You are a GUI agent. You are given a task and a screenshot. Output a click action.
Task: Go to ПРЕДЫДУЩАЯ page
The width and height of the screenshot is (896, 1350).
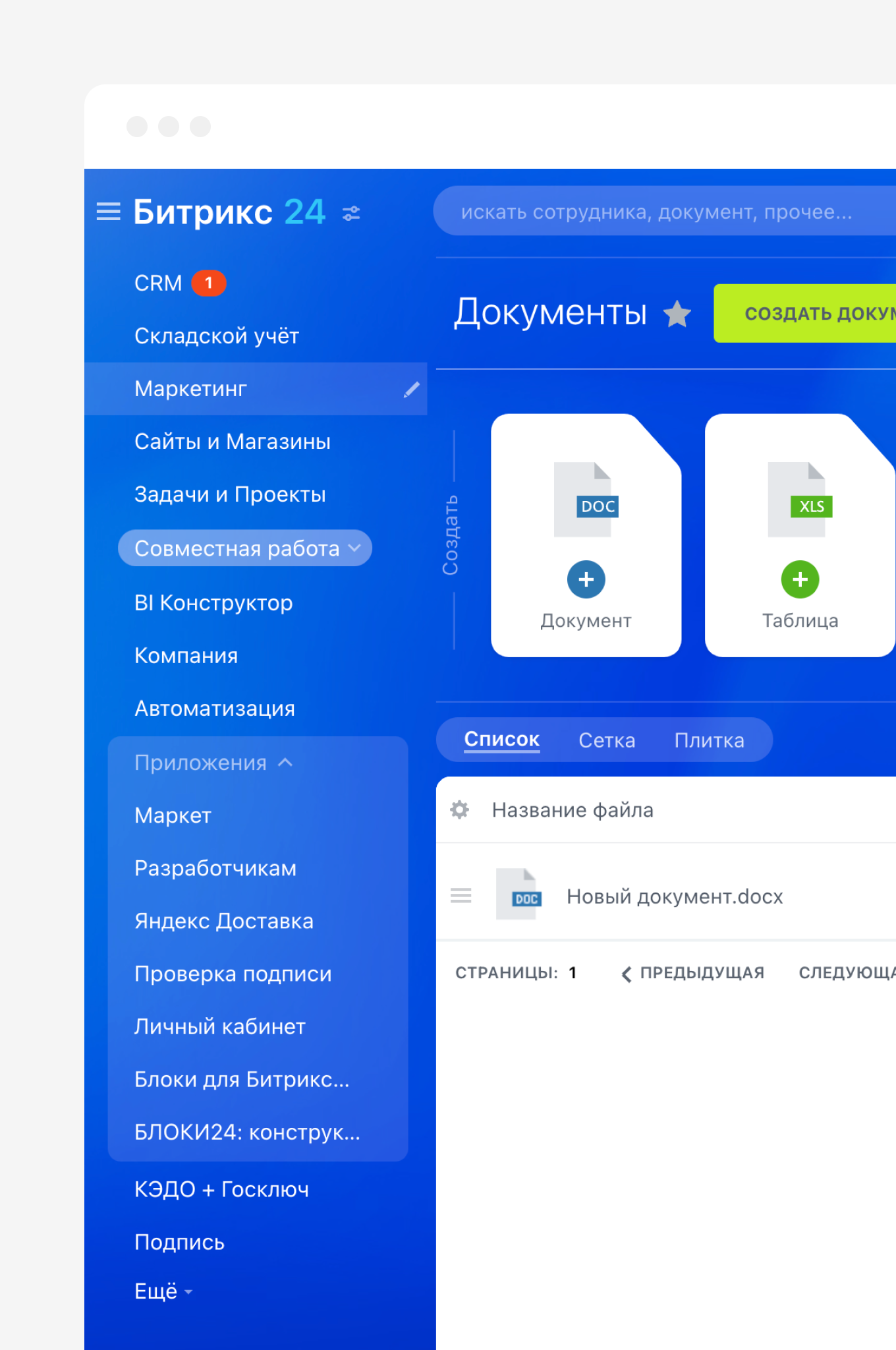693,973
